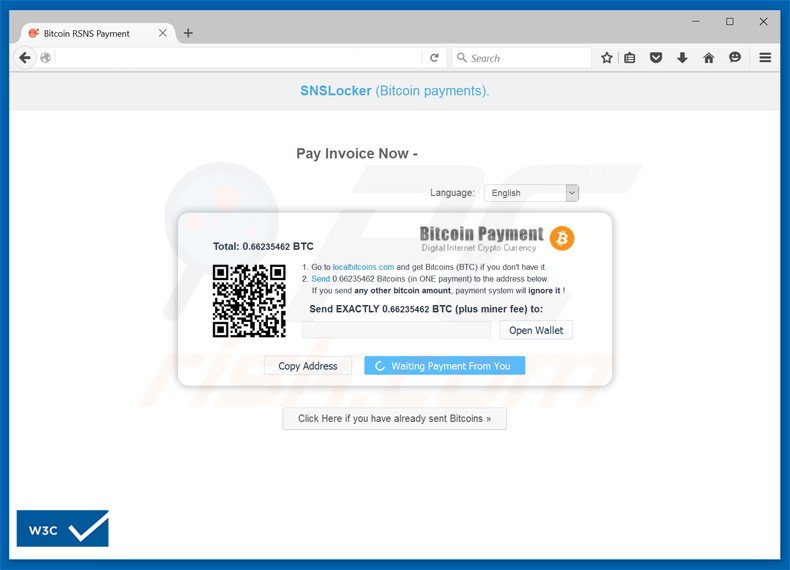This screenshot has width=790, height=570.
Task: Click the Bitcoin Payment banner text
Action: pyautogui.click(x=482, y=234)
